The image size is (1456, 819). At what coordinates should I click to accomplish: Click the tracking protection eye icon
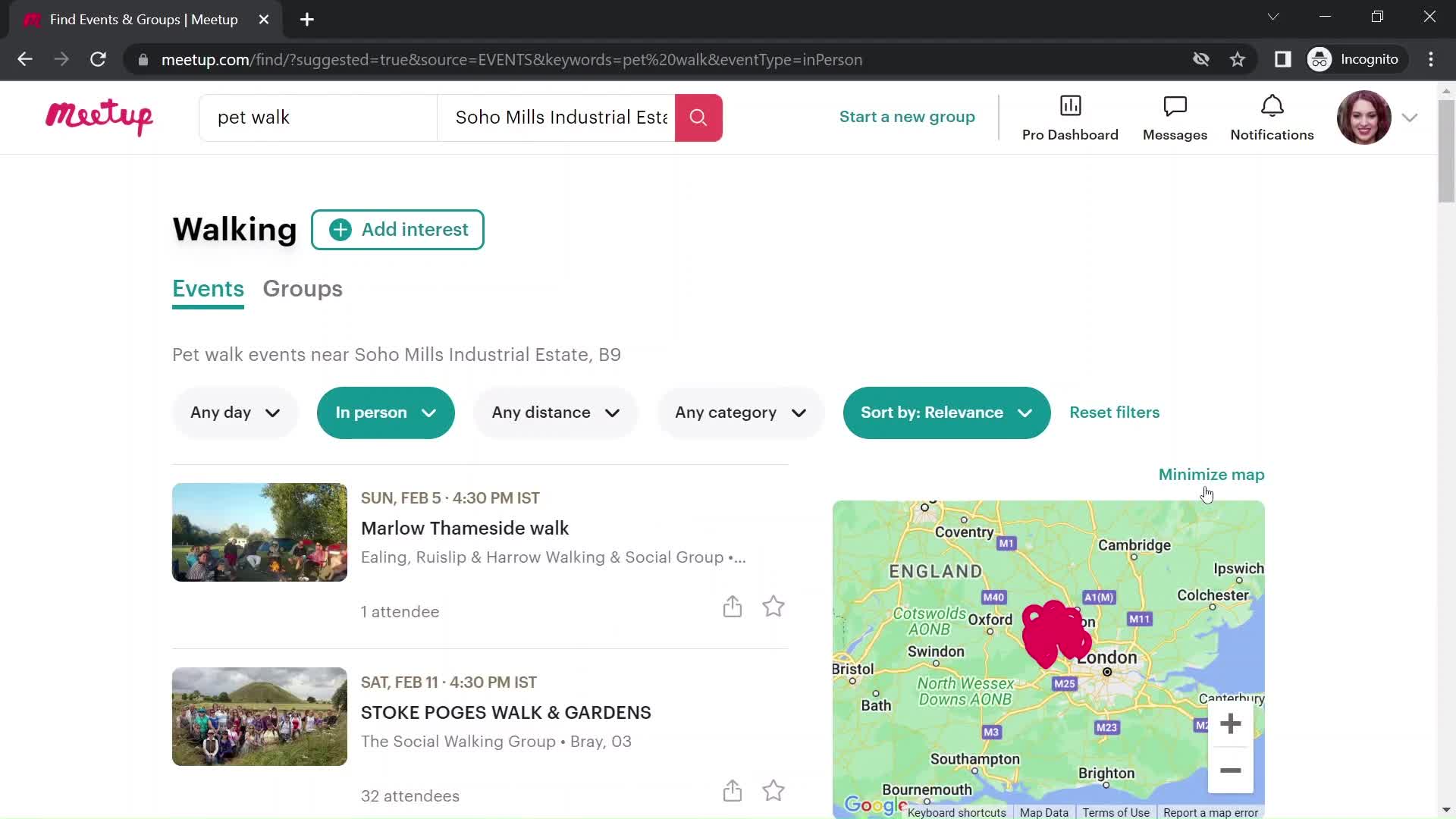pyautogui.click(x=1200, y=59)
